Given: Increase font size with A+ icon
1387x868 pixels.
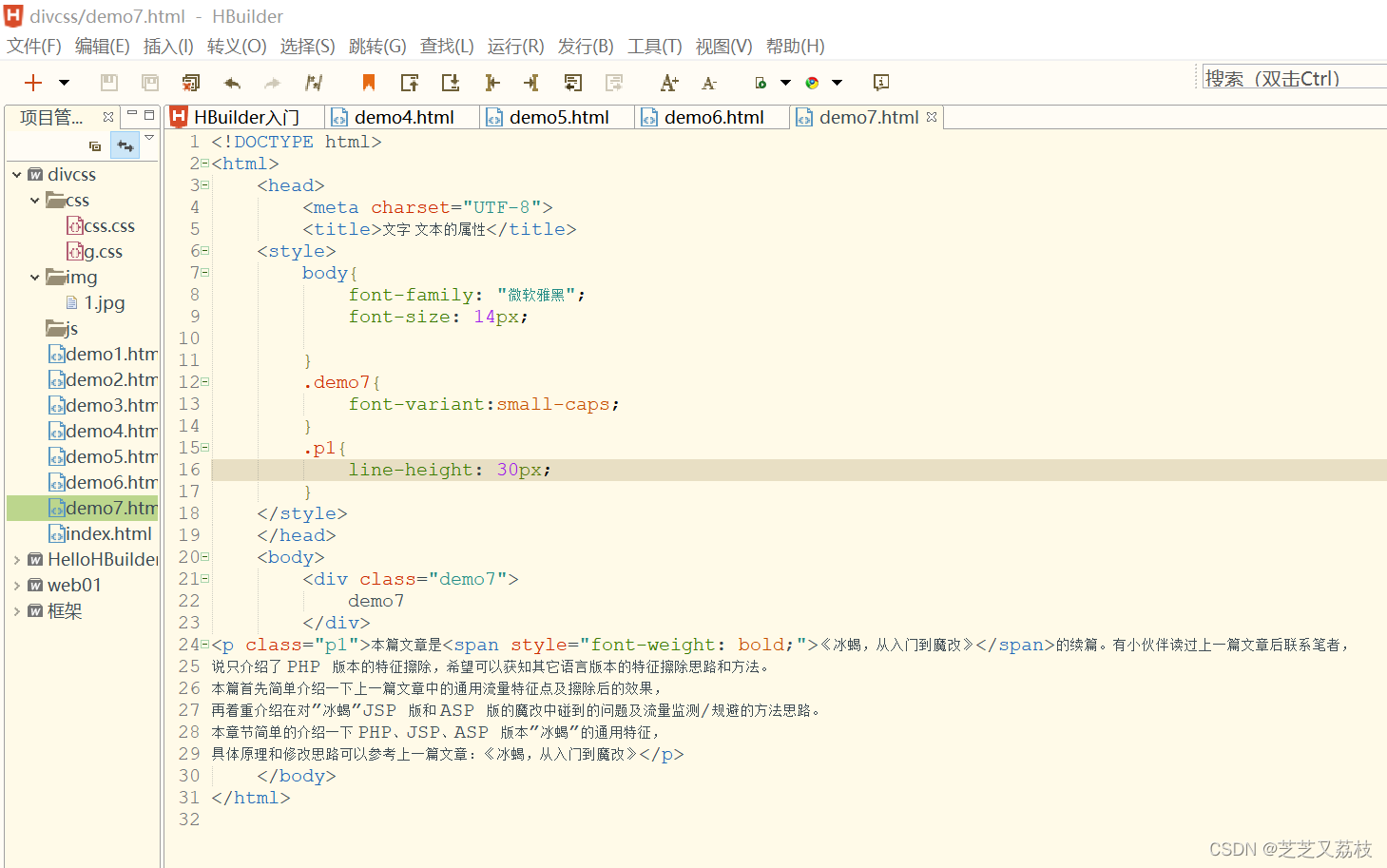Looking at the screenshot, I should pyautogui.click(x=669, y=83).
